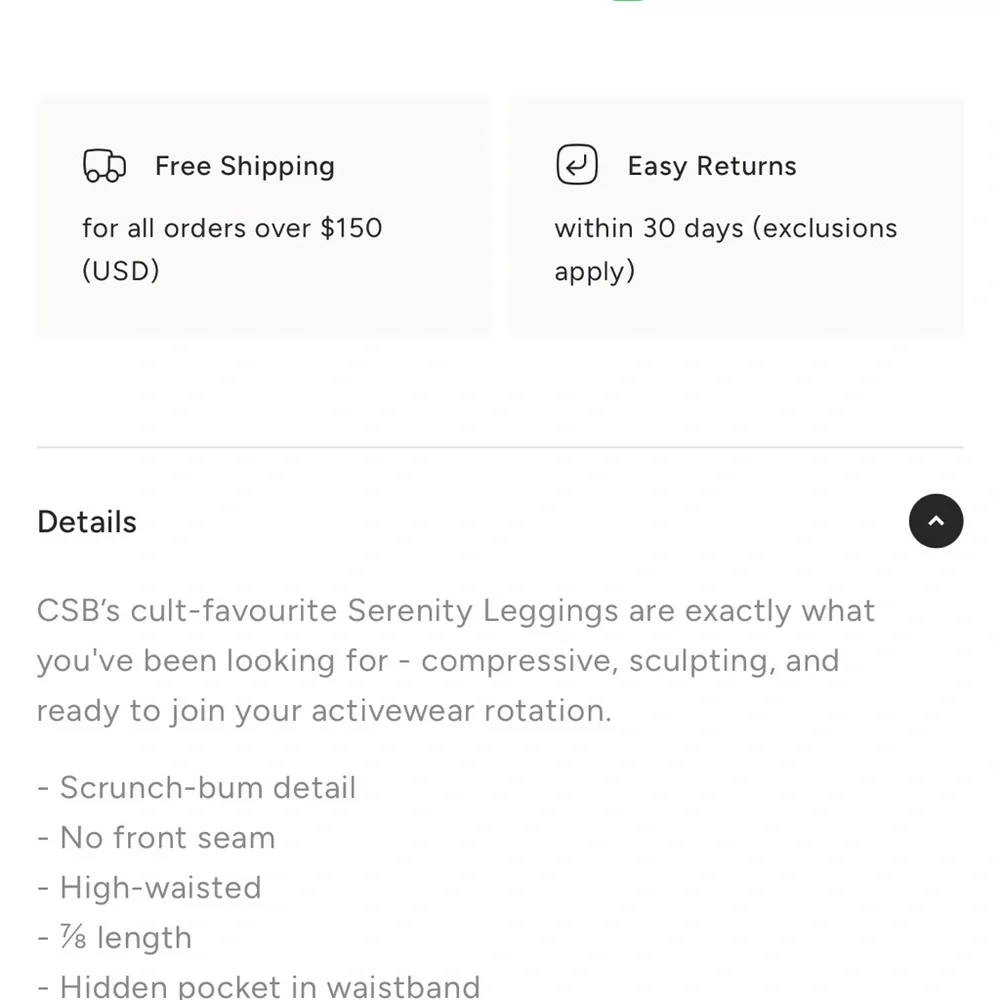Click the upward chevron inside the dark circle
This screenshot has height=1000, width=1000.
click(936, 521)
